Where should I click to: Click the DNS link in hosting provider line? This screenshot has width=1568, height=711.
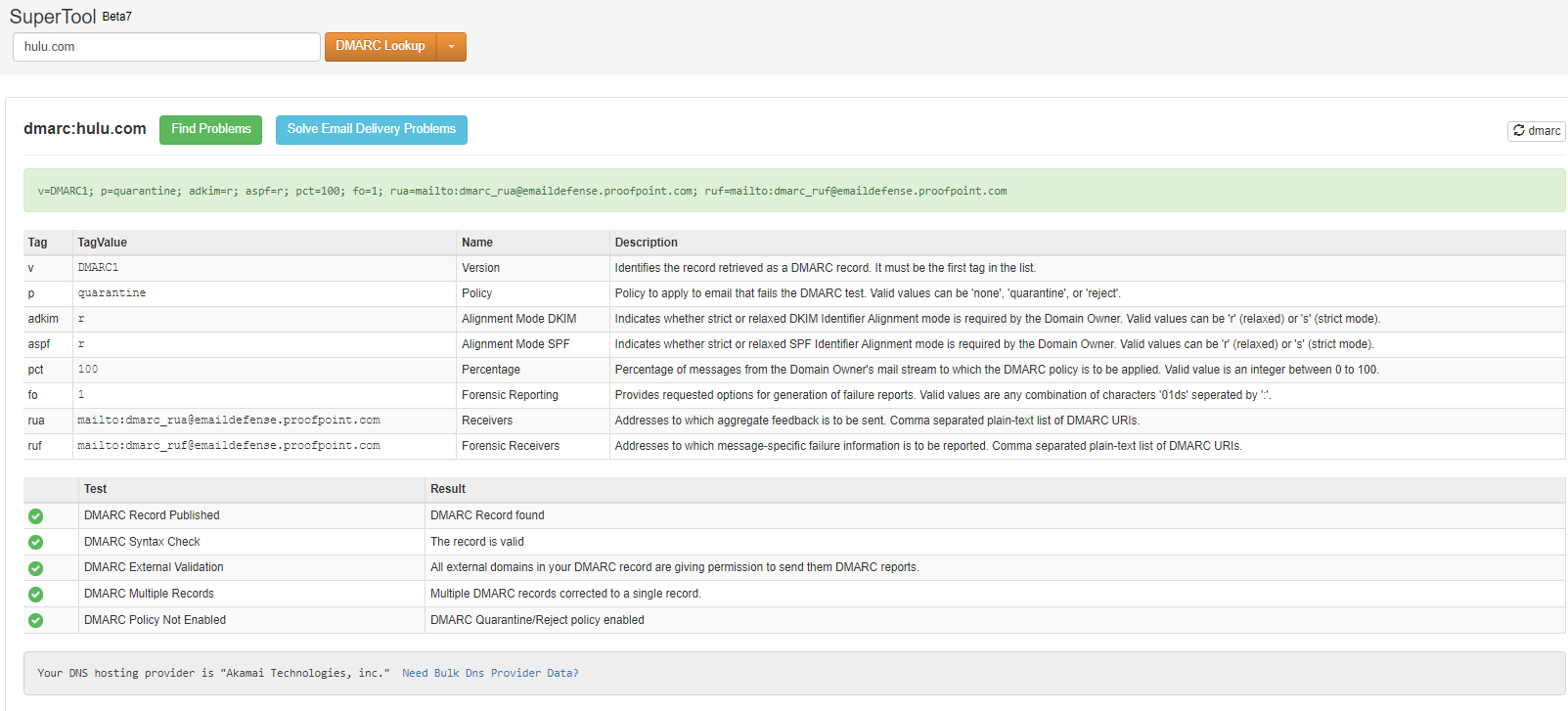coord(78,673)
